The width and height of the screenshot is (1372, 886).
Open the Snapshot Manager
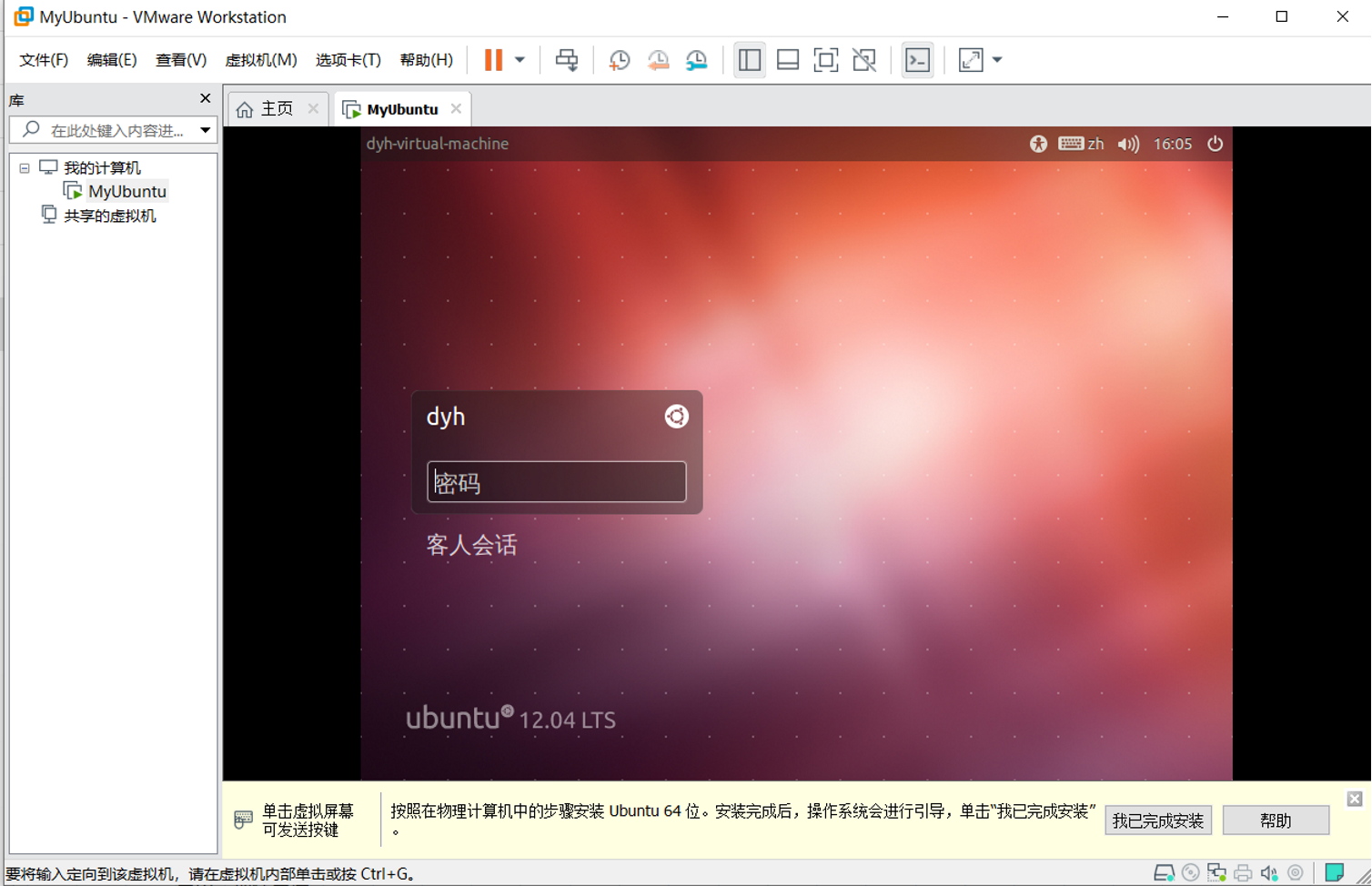[x=696, y=59]
